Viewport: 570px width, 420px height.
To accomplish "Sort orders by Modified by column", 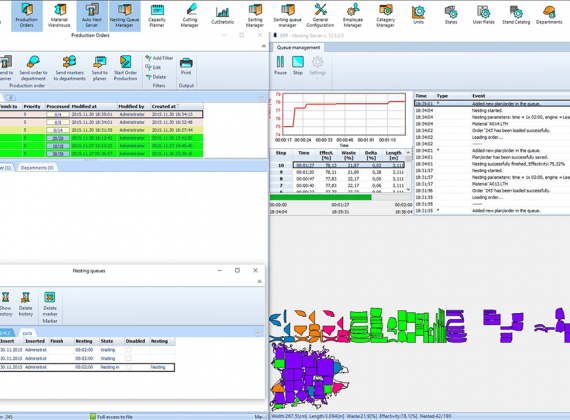I will point(134,107).
